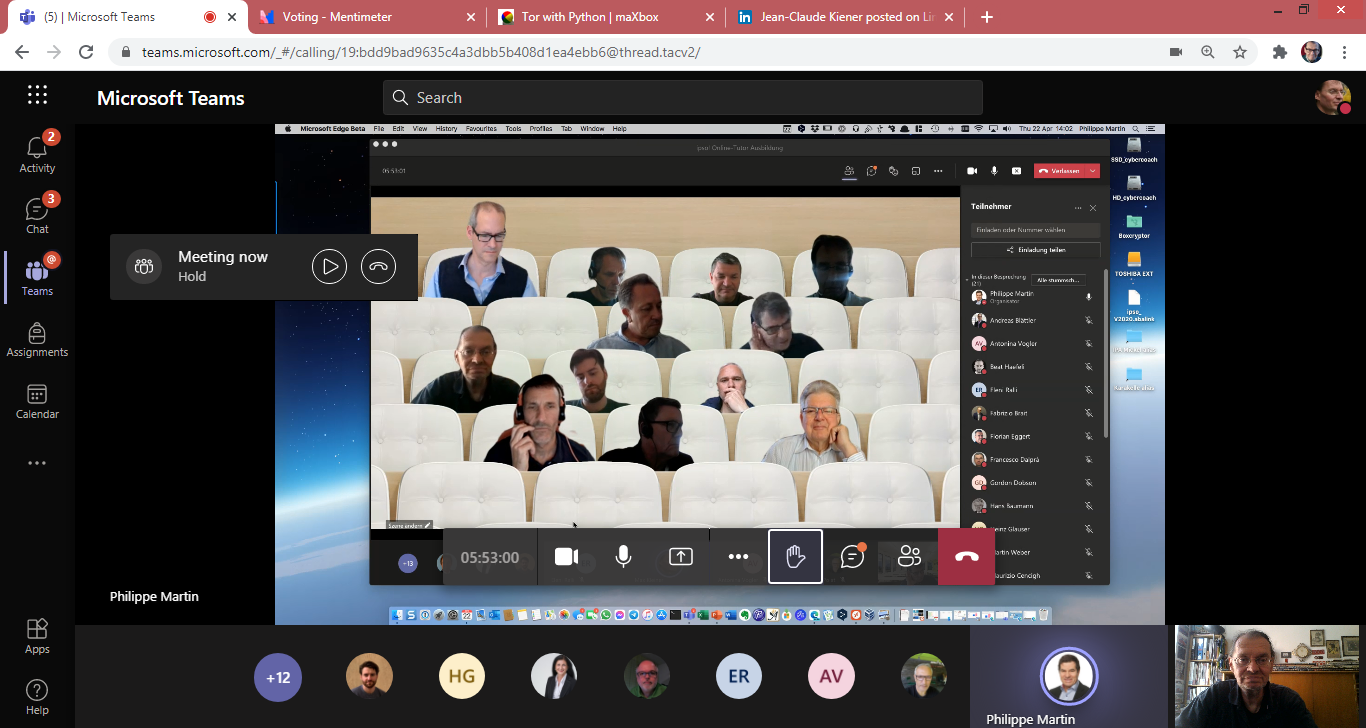1366x728 pixels.
Task: Open the Activity feed in sidebar
Action: click(37, 153)
